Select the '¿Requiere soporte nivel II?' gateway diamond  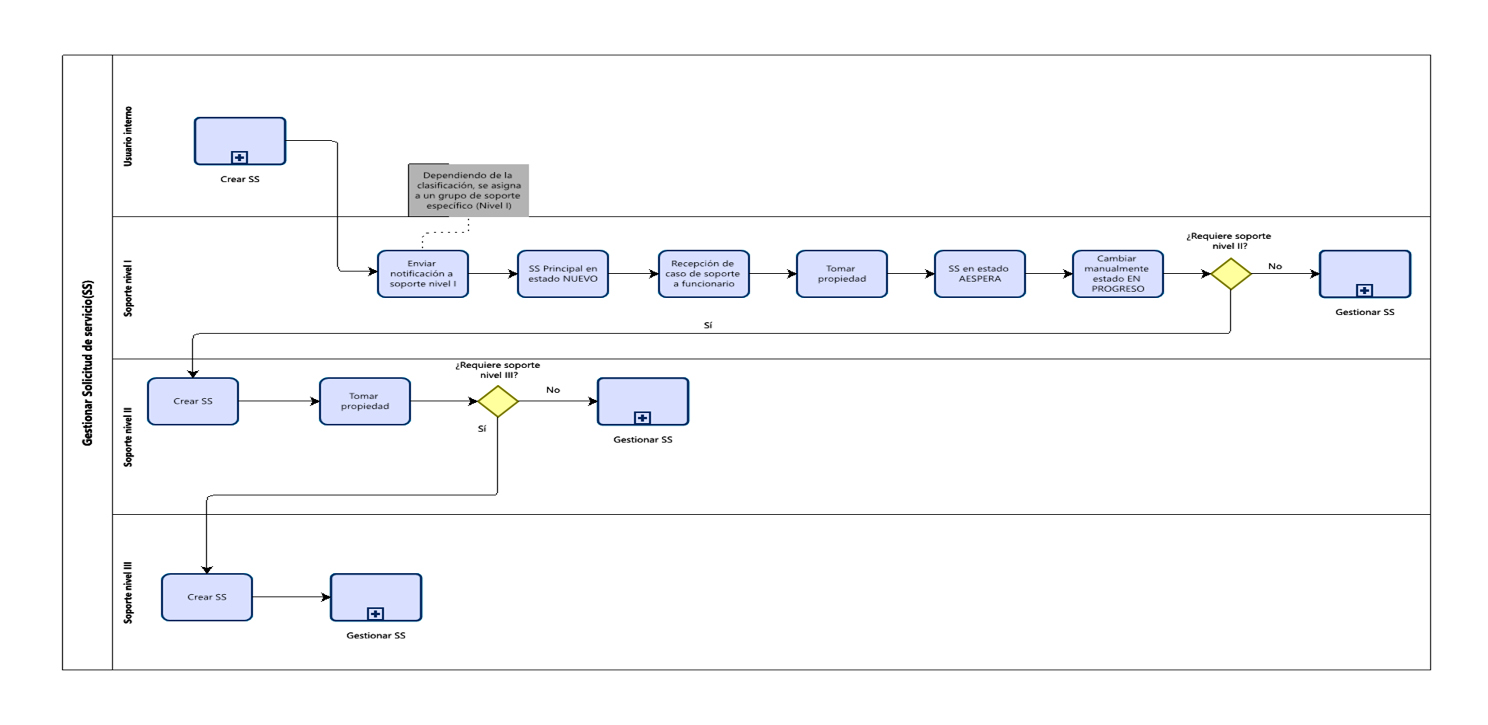point(1230,273)
